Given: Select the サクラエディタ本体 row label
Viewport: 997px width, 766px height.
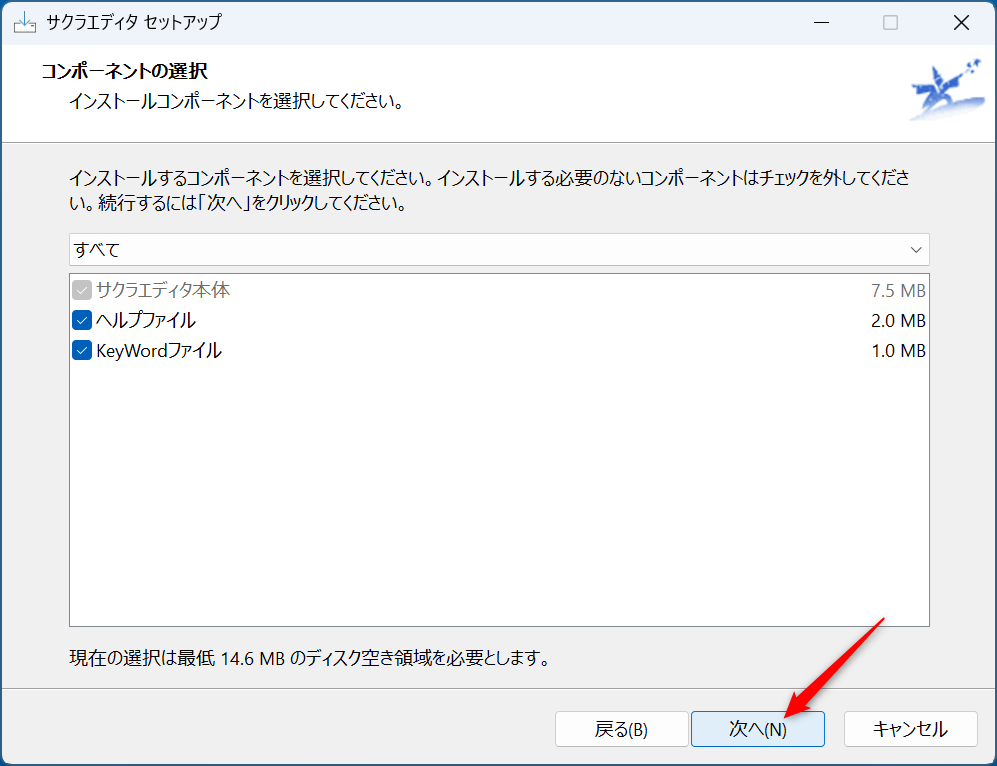Looking at the screenshot, I should (163, 291).
